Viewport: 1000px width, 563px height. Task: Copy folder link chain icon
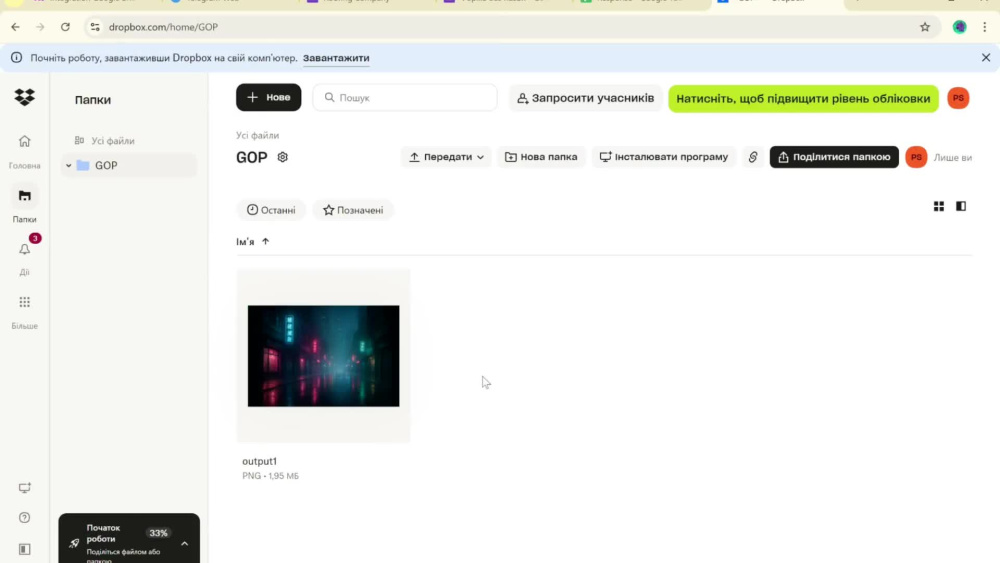click(753, 157)
